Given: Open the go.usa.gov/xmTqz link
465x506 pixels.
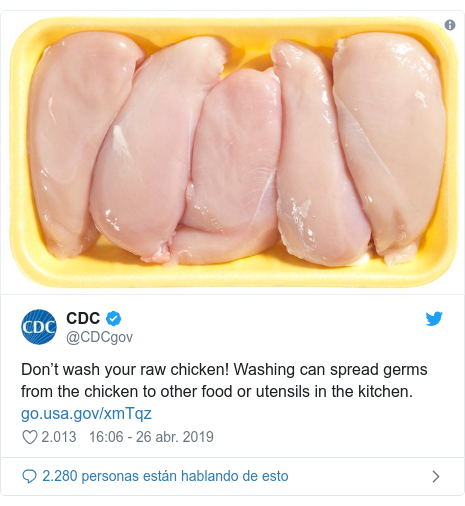Looking at the screenshot, I should coord(86,414).
